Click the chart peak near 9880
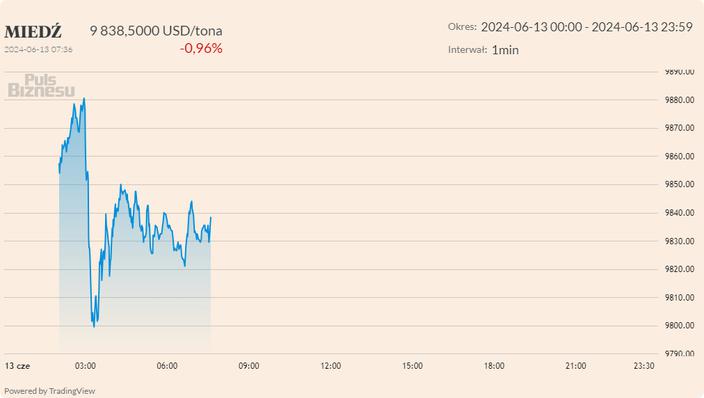The width and height of the screenshot is (704, 398). pyautogui.click(x=84, y=99)
